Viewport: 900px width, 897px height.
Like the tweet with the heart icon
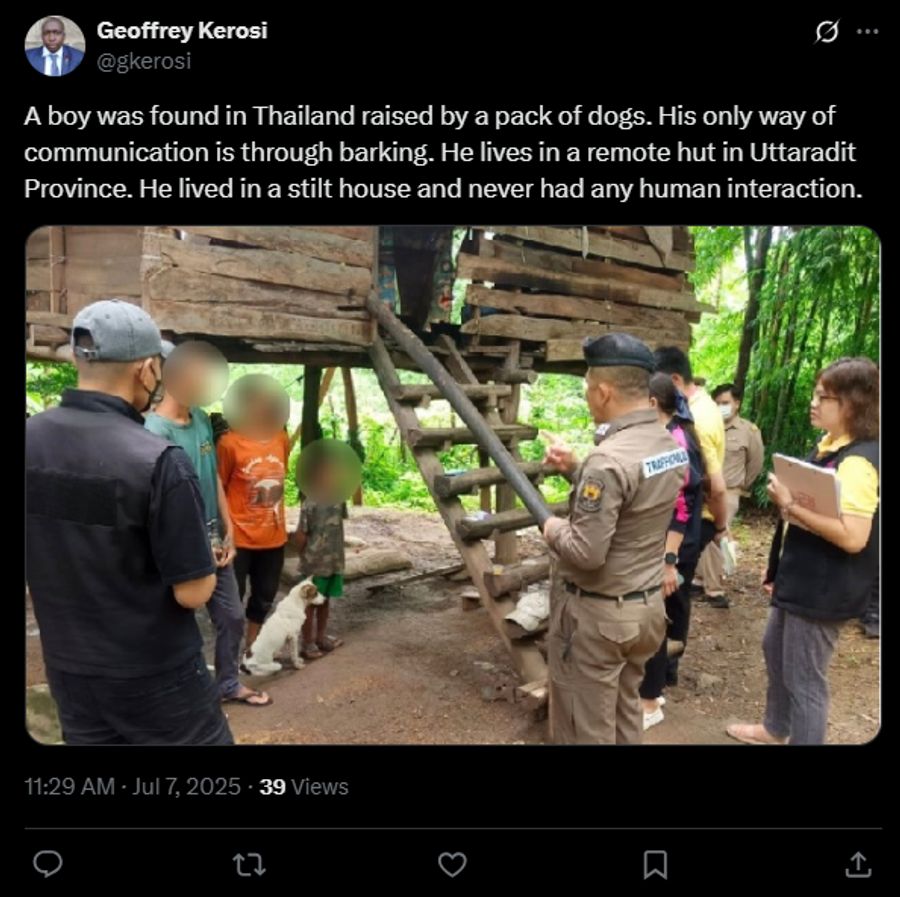452,864
